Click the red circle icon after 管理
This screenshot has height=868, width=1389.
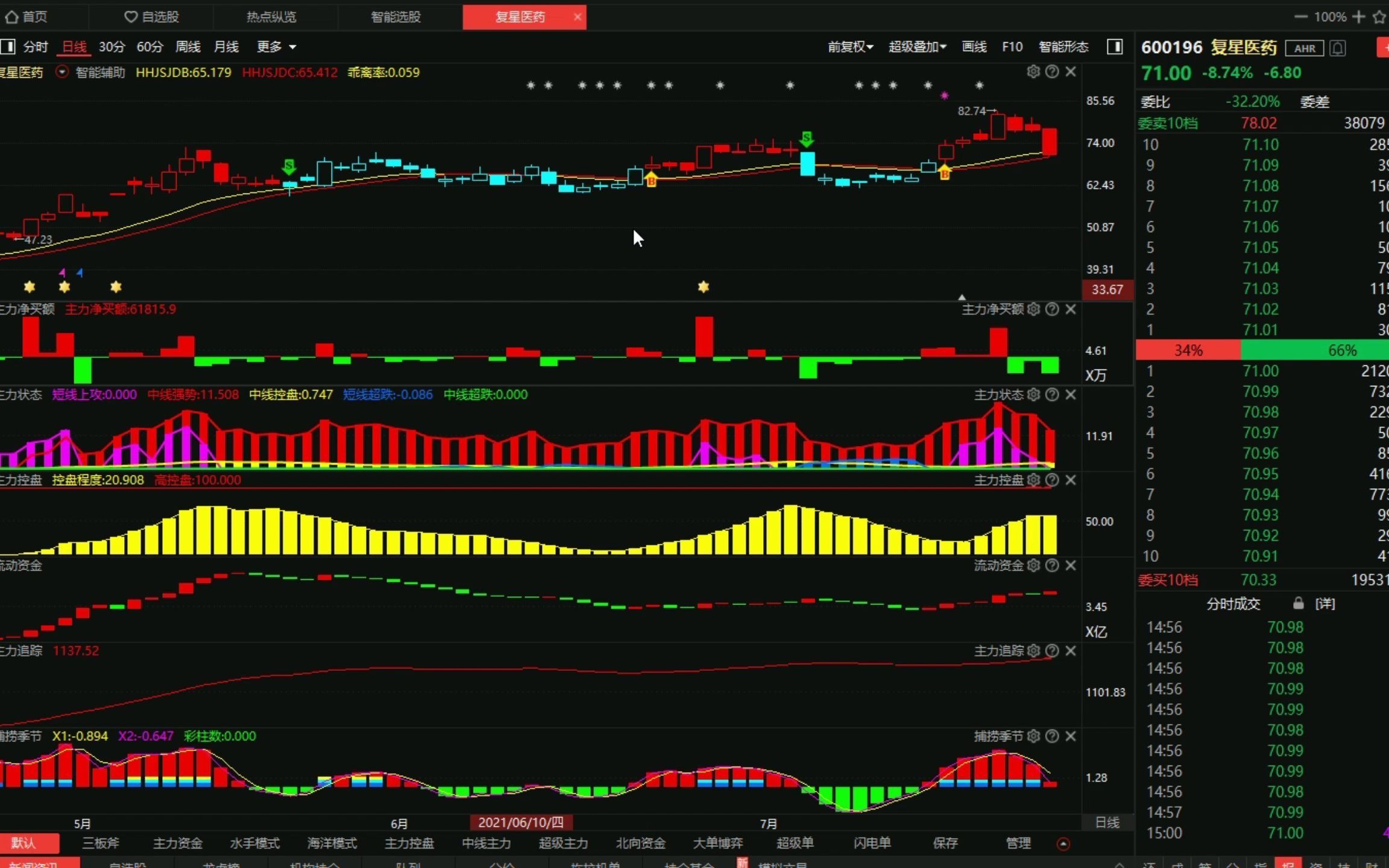click(x=1063, y=844)
